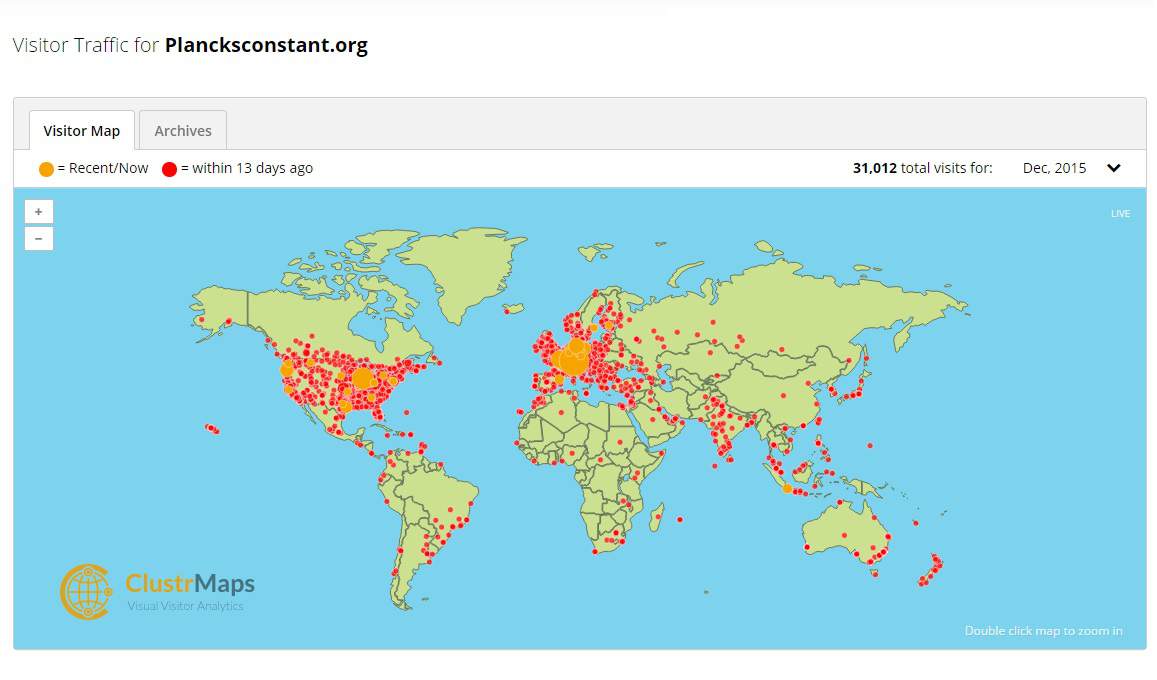Click the large orange marker over Western Europe
Screen dimensions: 1157x680
[x=573, y=357]
